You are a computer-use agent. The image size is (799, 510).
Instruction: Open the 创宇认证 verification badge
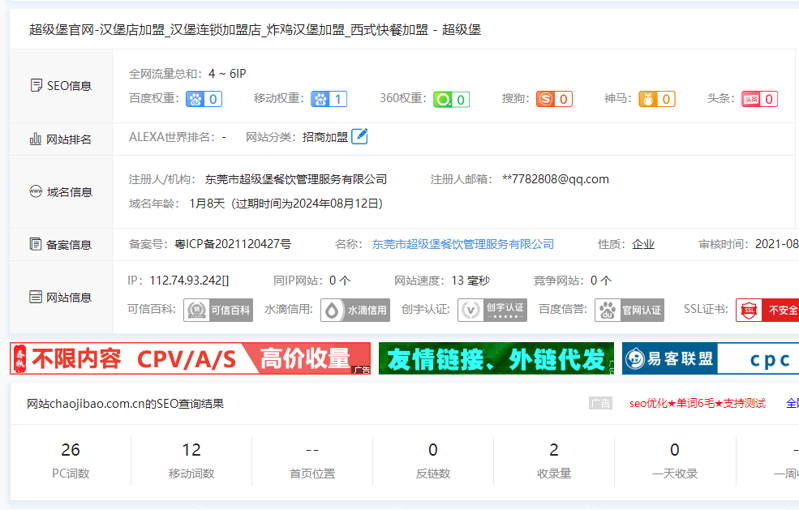click(x=492, y=310)
